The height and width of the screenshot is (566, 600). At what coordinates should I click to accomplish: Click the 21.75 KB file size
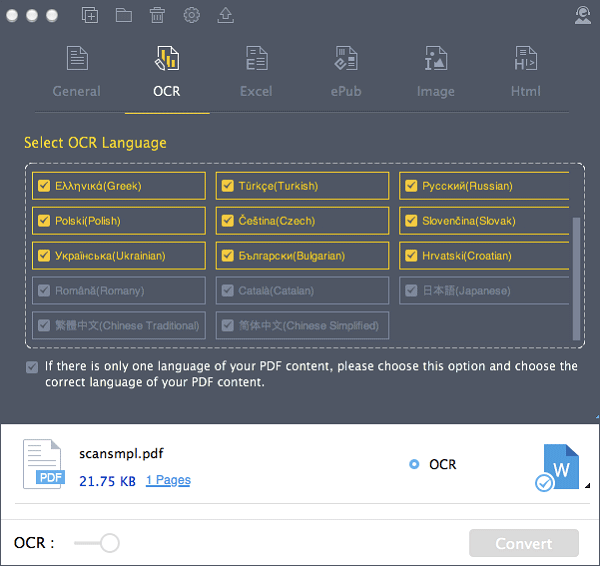tap(107, 481)
